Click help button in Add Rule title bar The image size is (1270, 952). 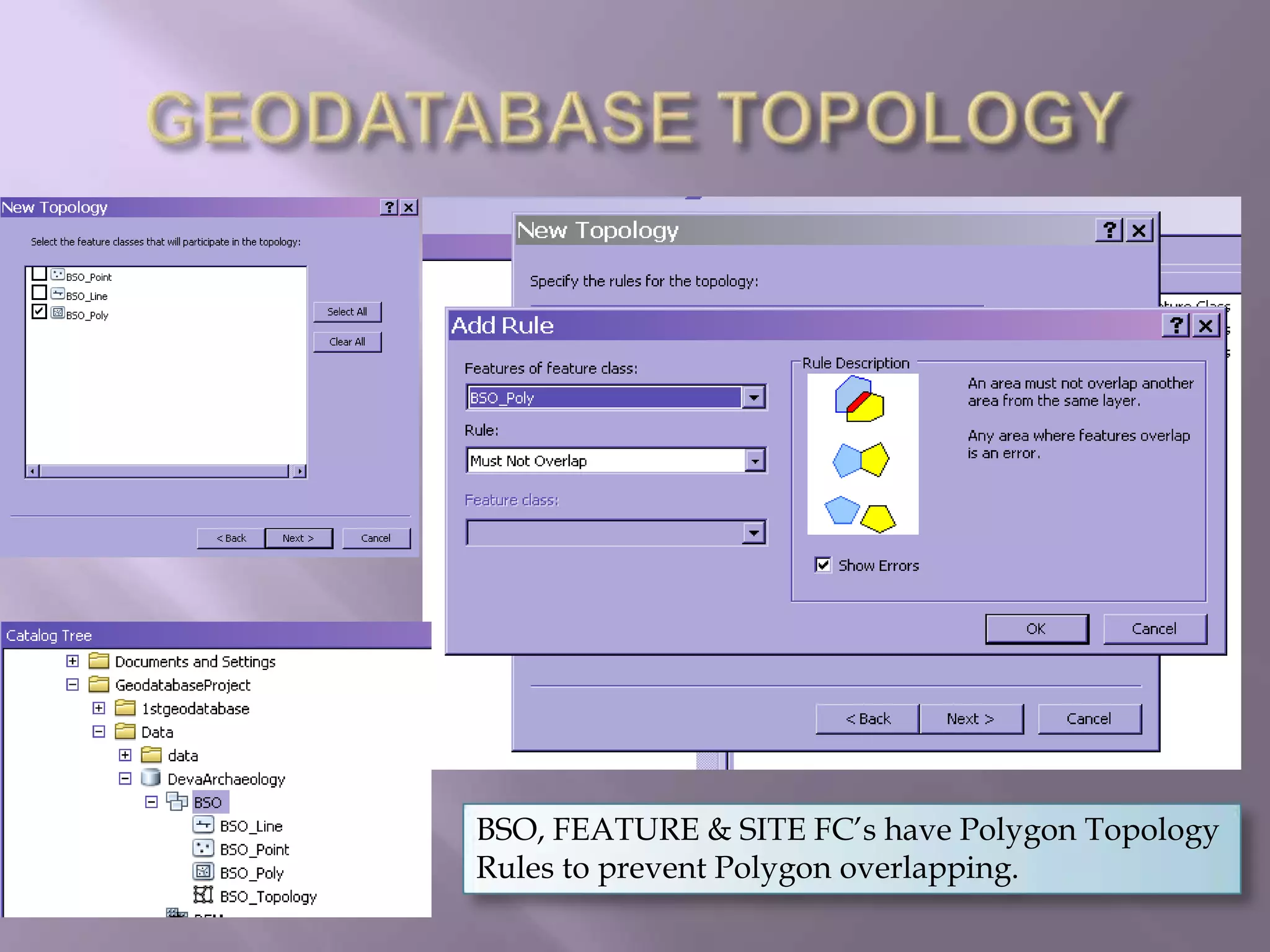click(x=1176, y=325)
